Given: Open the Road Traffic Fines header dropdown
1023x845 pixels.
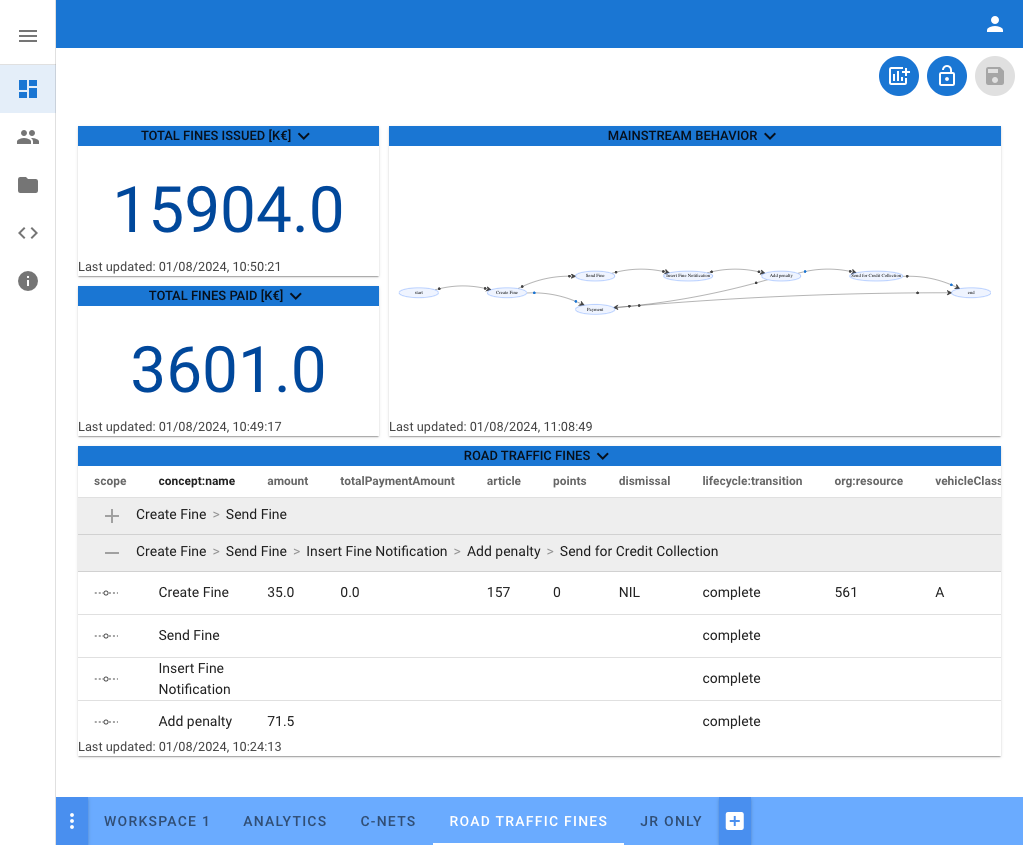Looking at the screenshot, I should (602, 456).
